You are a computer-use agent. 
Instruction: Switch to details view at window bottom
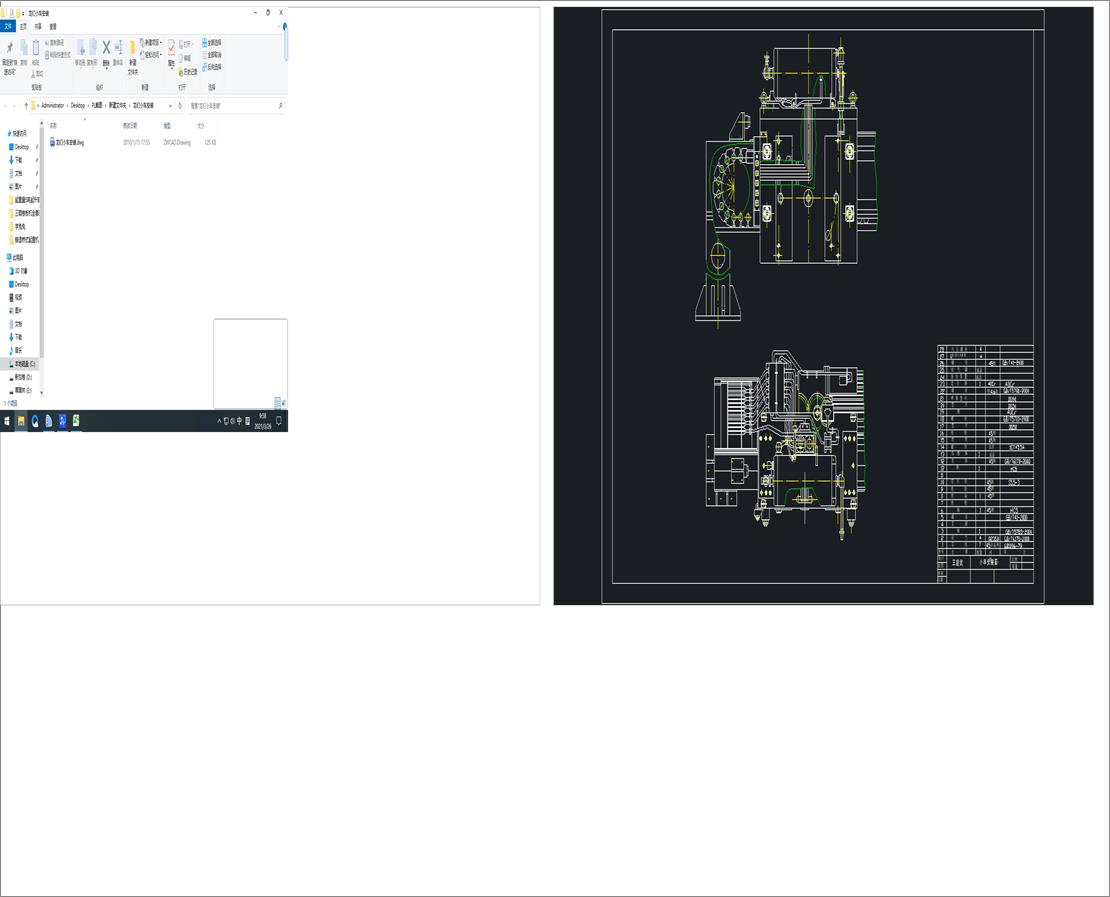click(x=278, y=403)
